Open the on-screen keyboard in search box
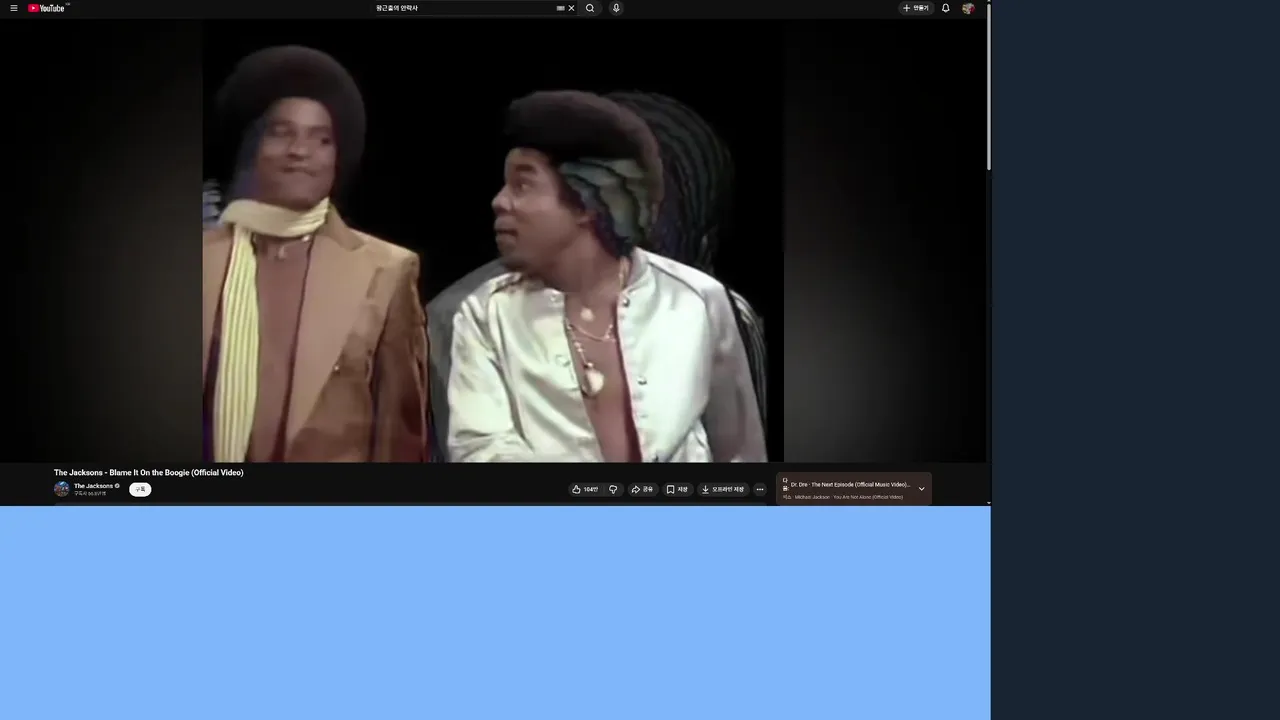This screenshot has height=720, width=1280. [560, 8]
